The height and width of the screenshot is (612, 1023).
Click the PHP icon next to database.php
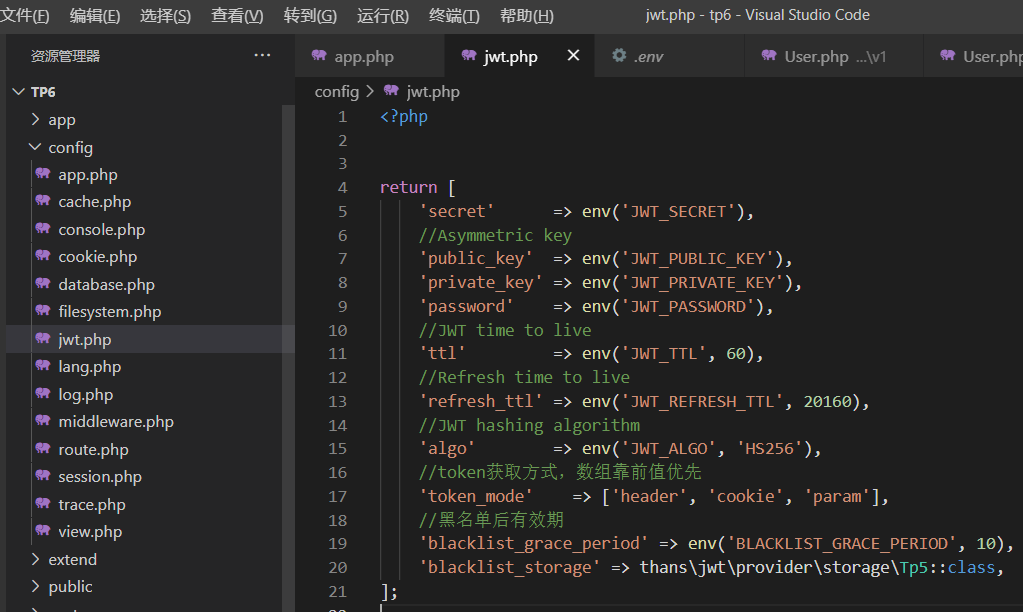click(43, 284)
